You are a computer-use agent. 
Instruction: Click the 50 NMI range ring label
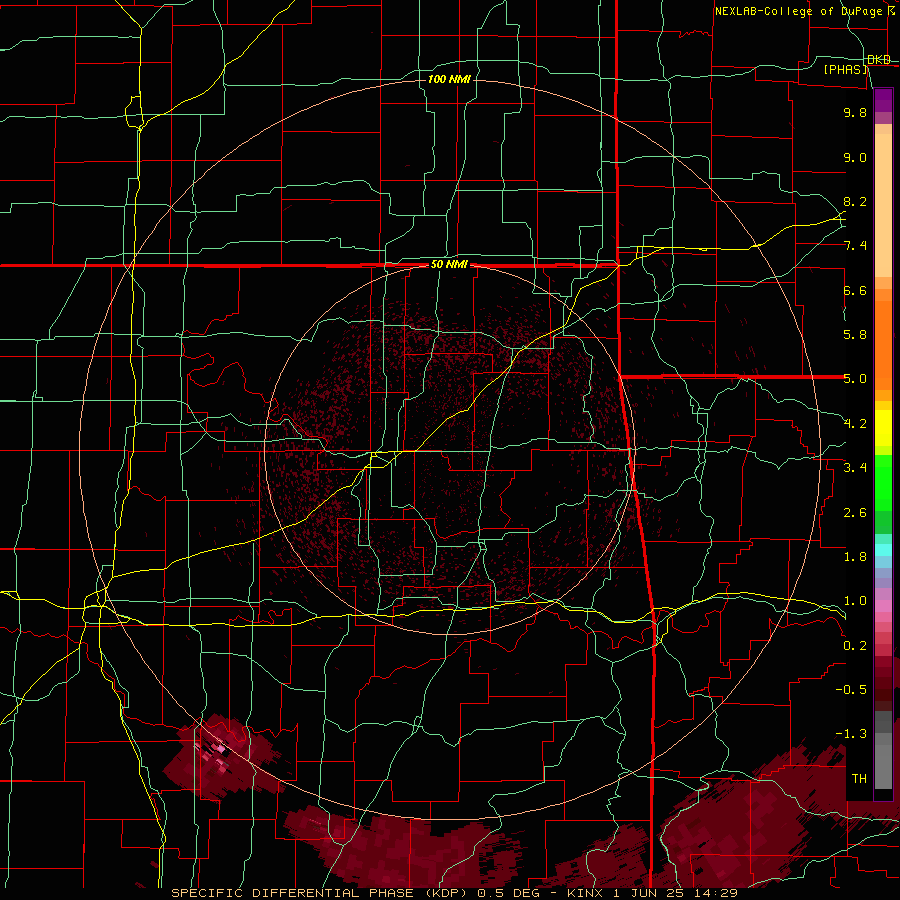click(x=449, y=265)
